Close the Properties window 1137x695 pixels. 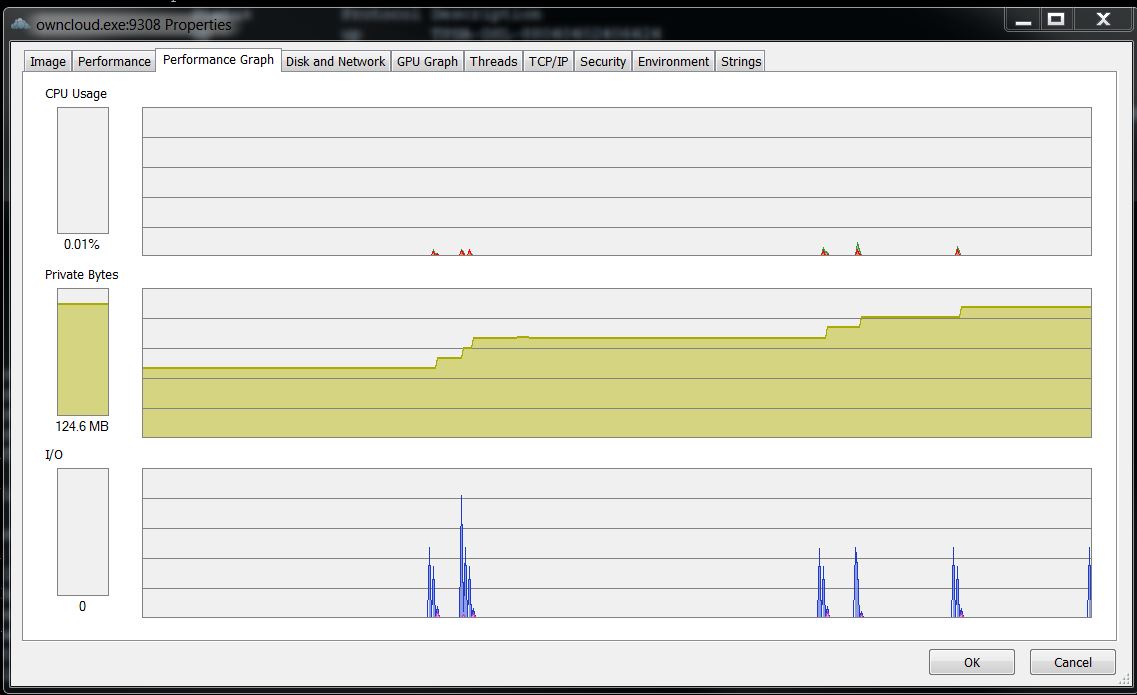pyautogui.click(x=1103, y=20)
